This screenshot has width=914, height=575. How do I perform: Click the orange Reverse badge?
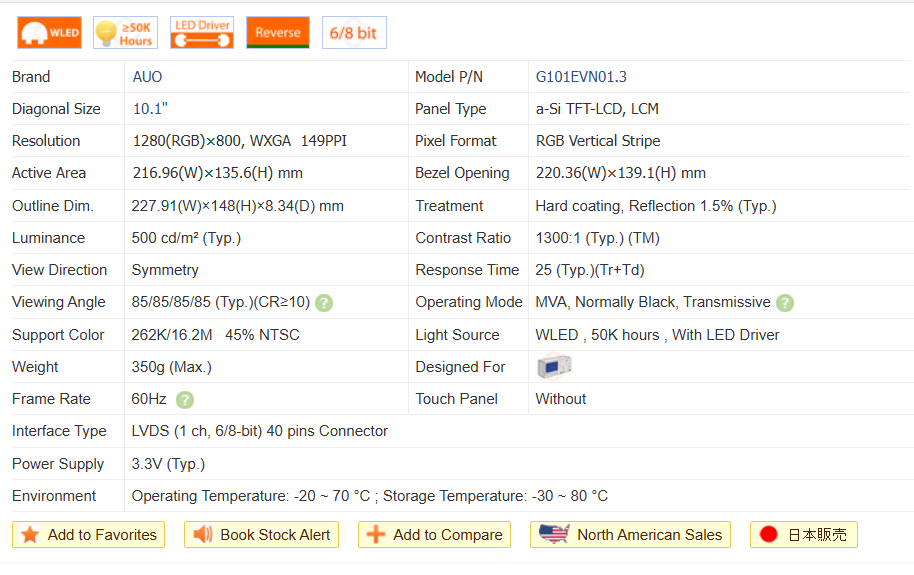click(277, 33)
